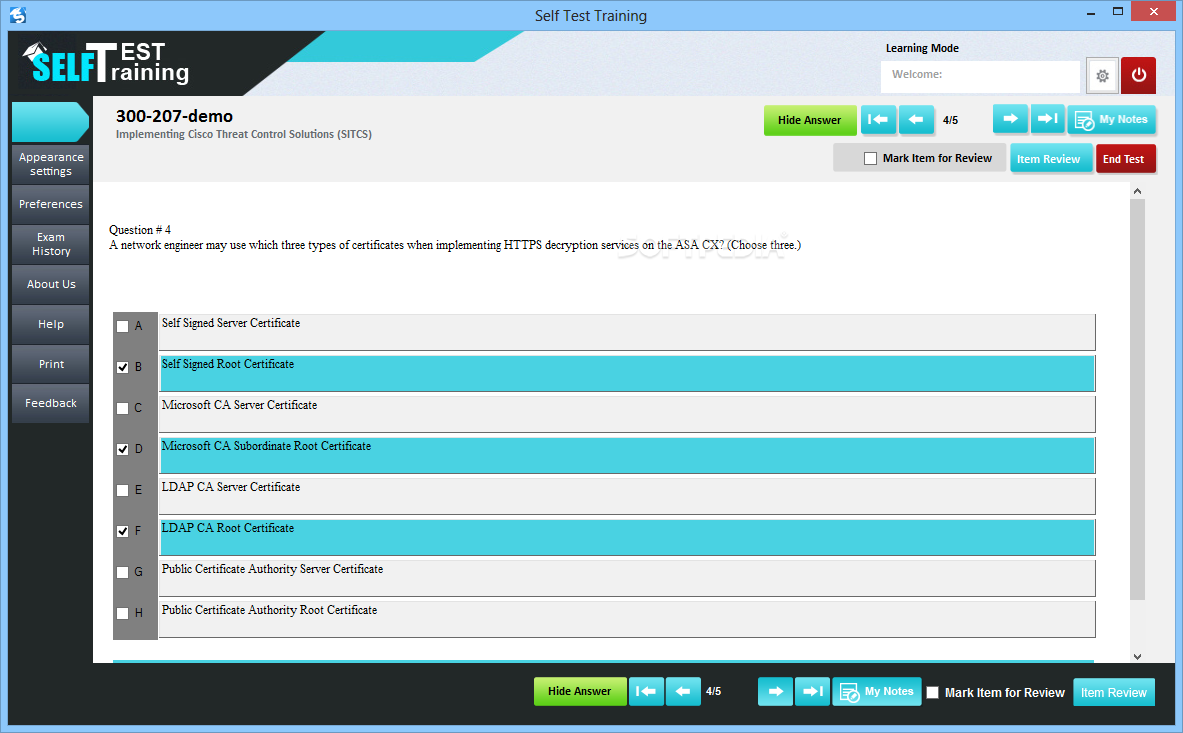Click the Question # 4 label
The width and height of the screenshot is (1183, 733).
pos(140,230)
